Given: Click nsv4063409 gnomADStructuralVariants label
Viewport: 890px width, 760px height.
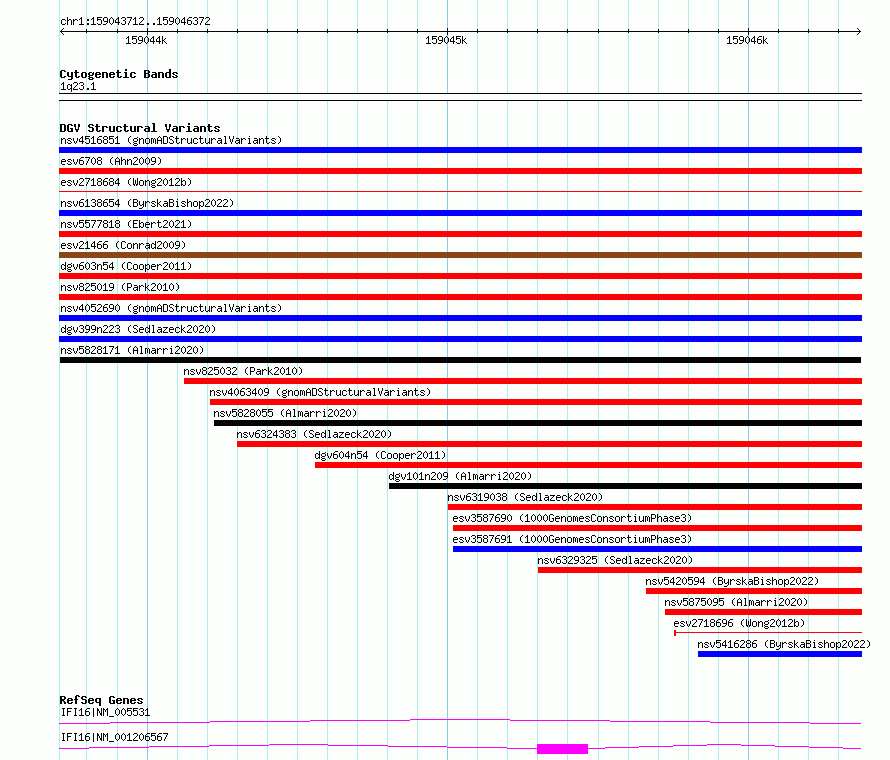Looking at the screenshot, I should click(x=320, y=392).
